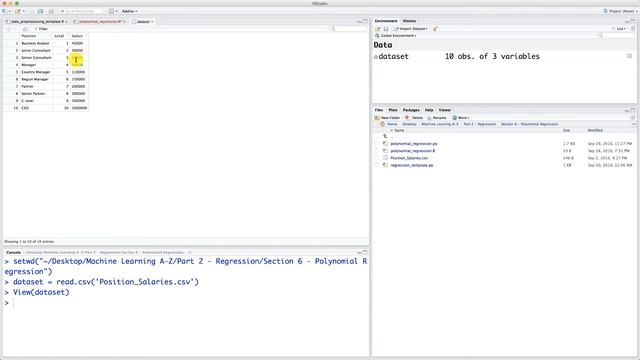Screen dimensions: 640x360
Task: Select the Junior Consultant cell
Action: (x=36, y=51)
